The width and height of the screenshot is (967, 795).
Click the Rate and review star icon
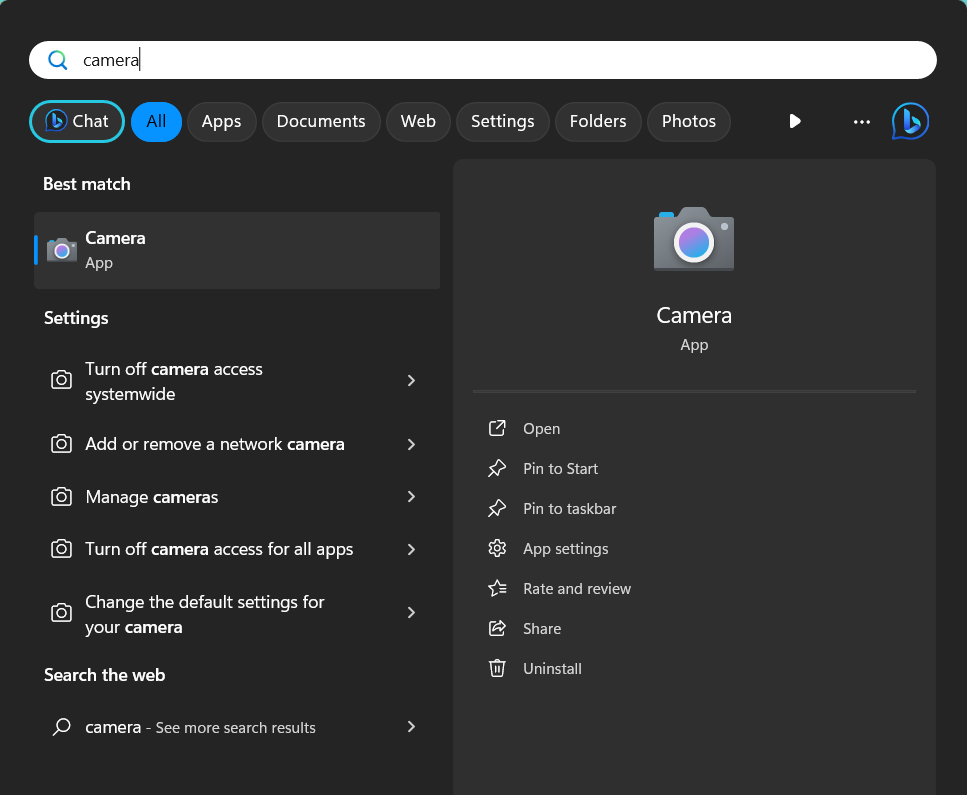pos(497,589)
